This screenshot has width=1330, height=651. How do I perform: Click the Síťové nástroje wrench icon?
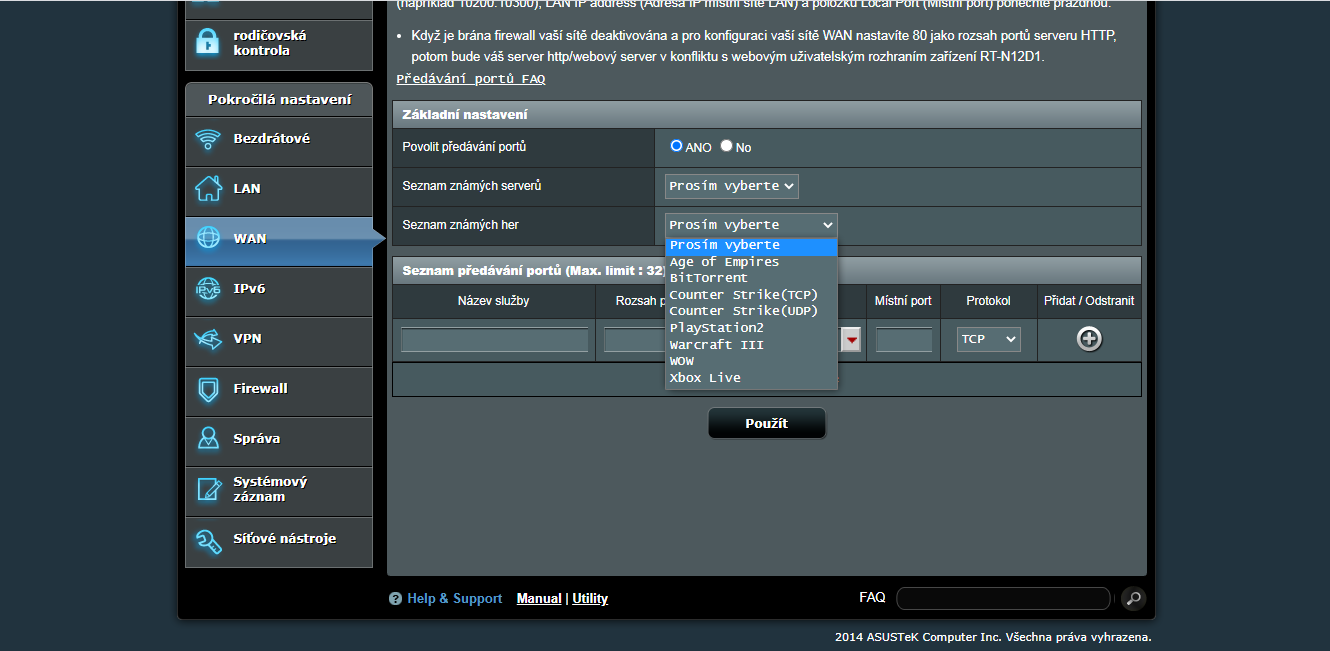[208, 540]
